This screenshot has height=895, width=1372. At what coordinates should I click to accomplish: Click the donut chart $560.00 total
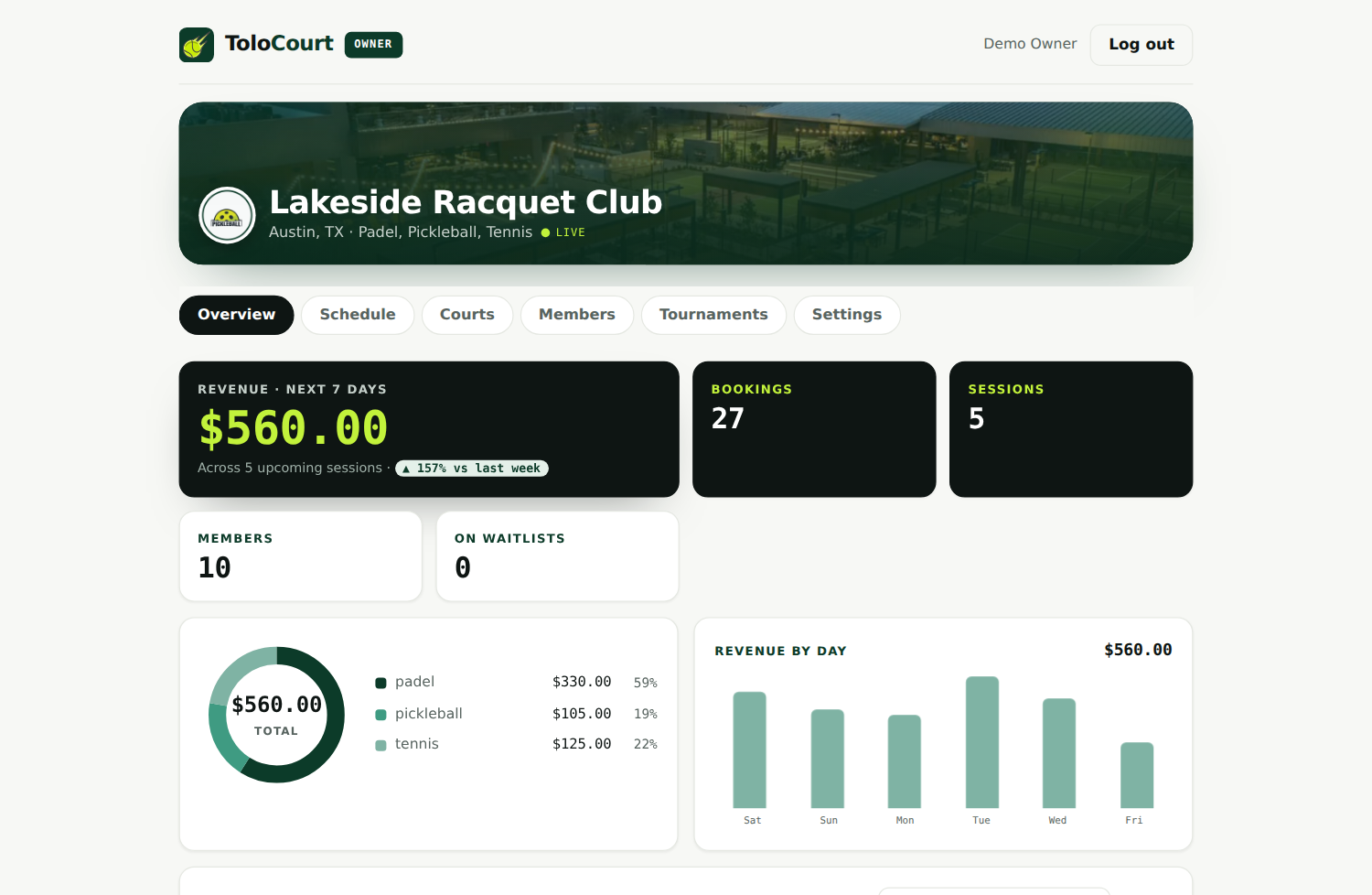pos(276,705)
